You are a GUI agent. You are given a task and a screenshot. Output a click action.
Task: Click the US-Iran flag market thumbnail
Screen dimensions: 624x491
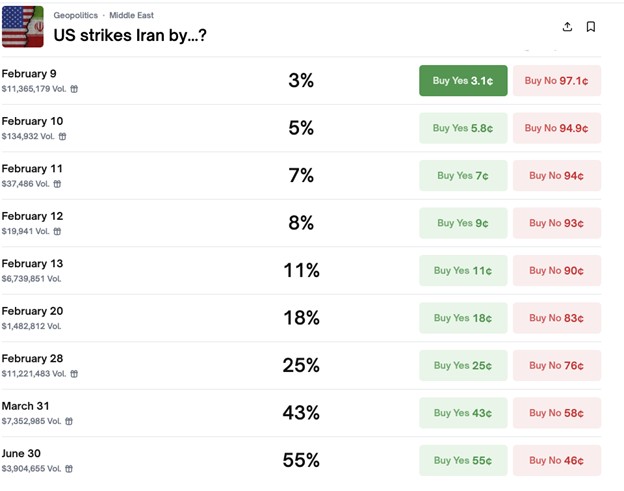coord(22,27)
